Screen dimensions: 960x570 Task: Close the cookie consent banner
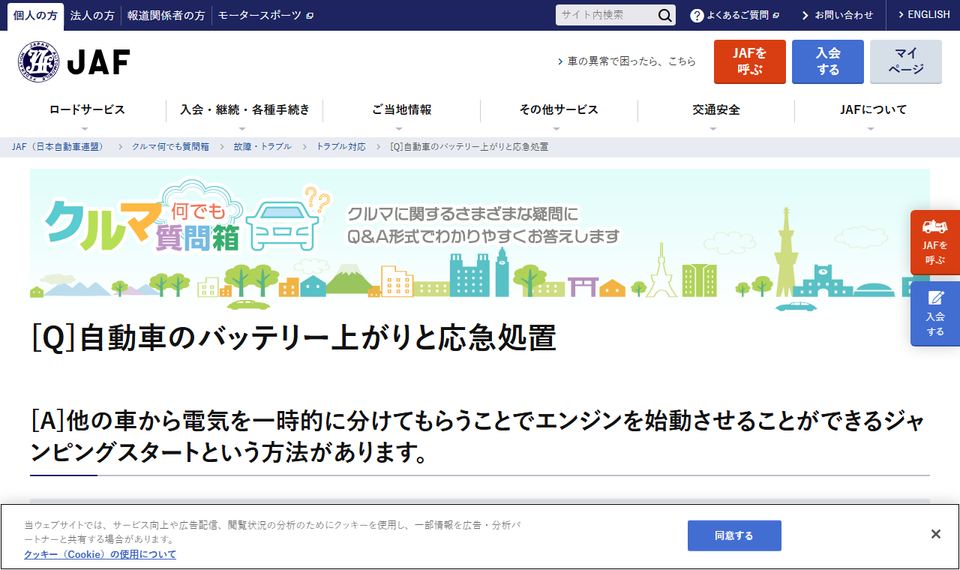click(936, 534)
